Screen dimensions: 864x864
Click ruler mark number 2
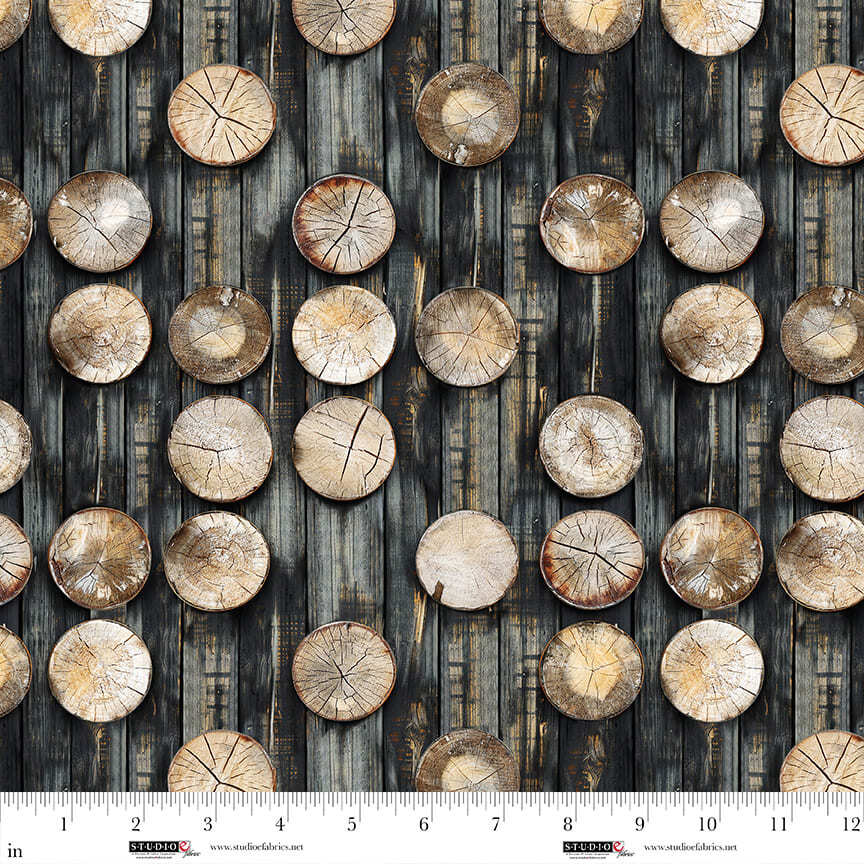pyautogui.click(x=136, y=825)
